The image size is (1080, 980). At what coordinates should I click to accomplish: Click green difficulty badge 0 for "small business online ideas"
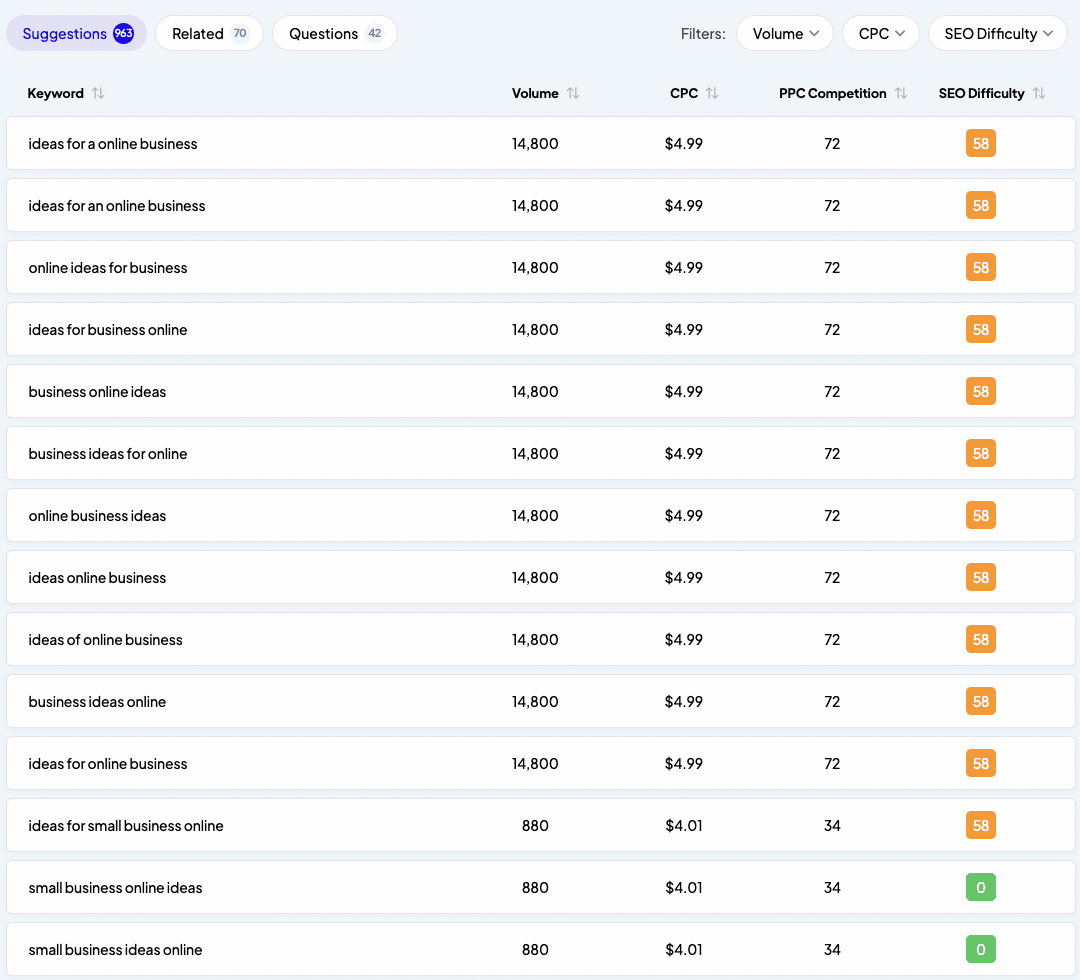tap(981, 887)
